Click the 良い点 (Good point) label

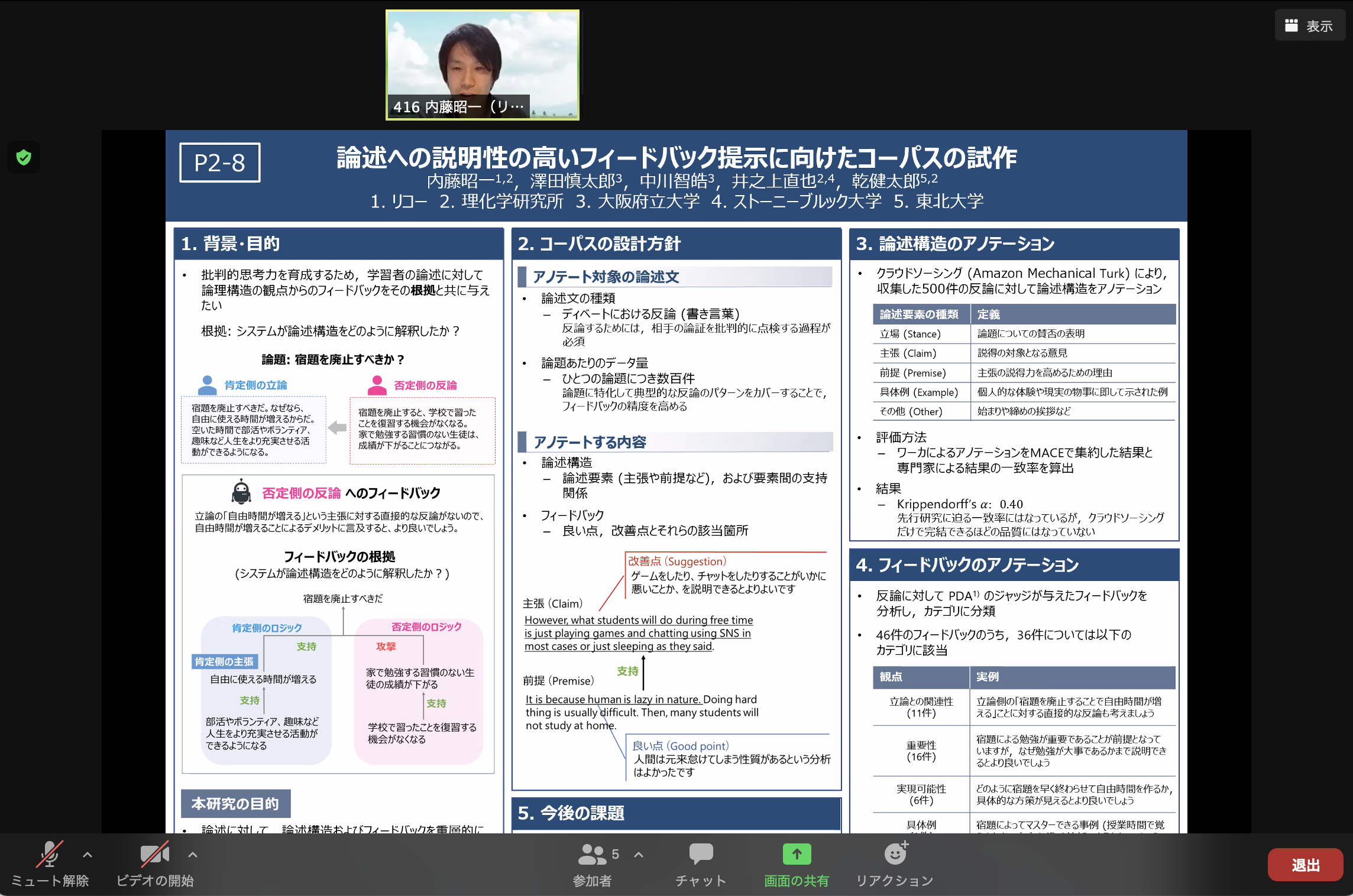pyautogui.click(x=681, y=746)
